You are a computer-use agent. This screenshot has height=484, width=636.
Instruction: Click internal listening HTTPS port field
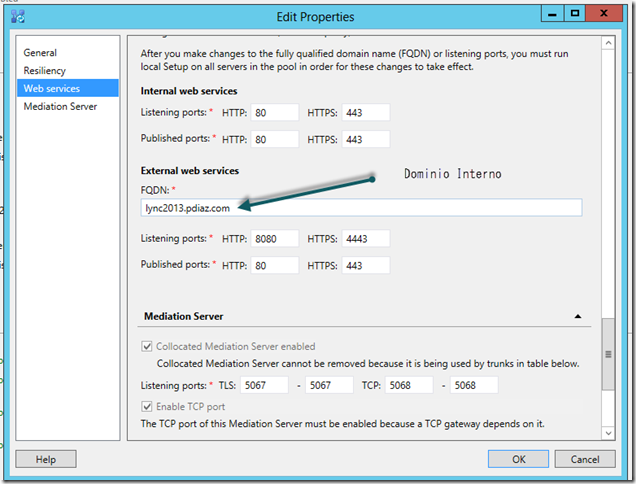[366, 113]
